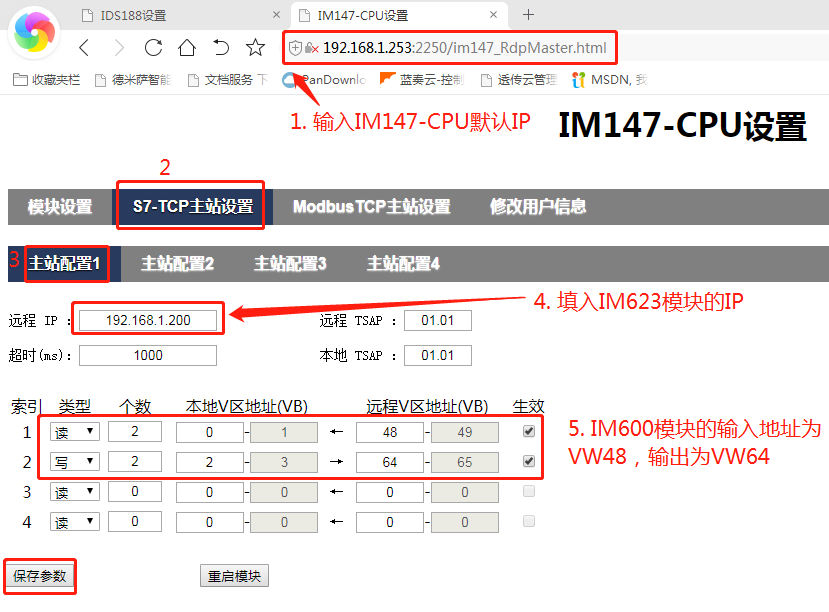This screenshot has width=829, height=612.
Task: Click the shield security icon in address bar
Action: (295, 48)
